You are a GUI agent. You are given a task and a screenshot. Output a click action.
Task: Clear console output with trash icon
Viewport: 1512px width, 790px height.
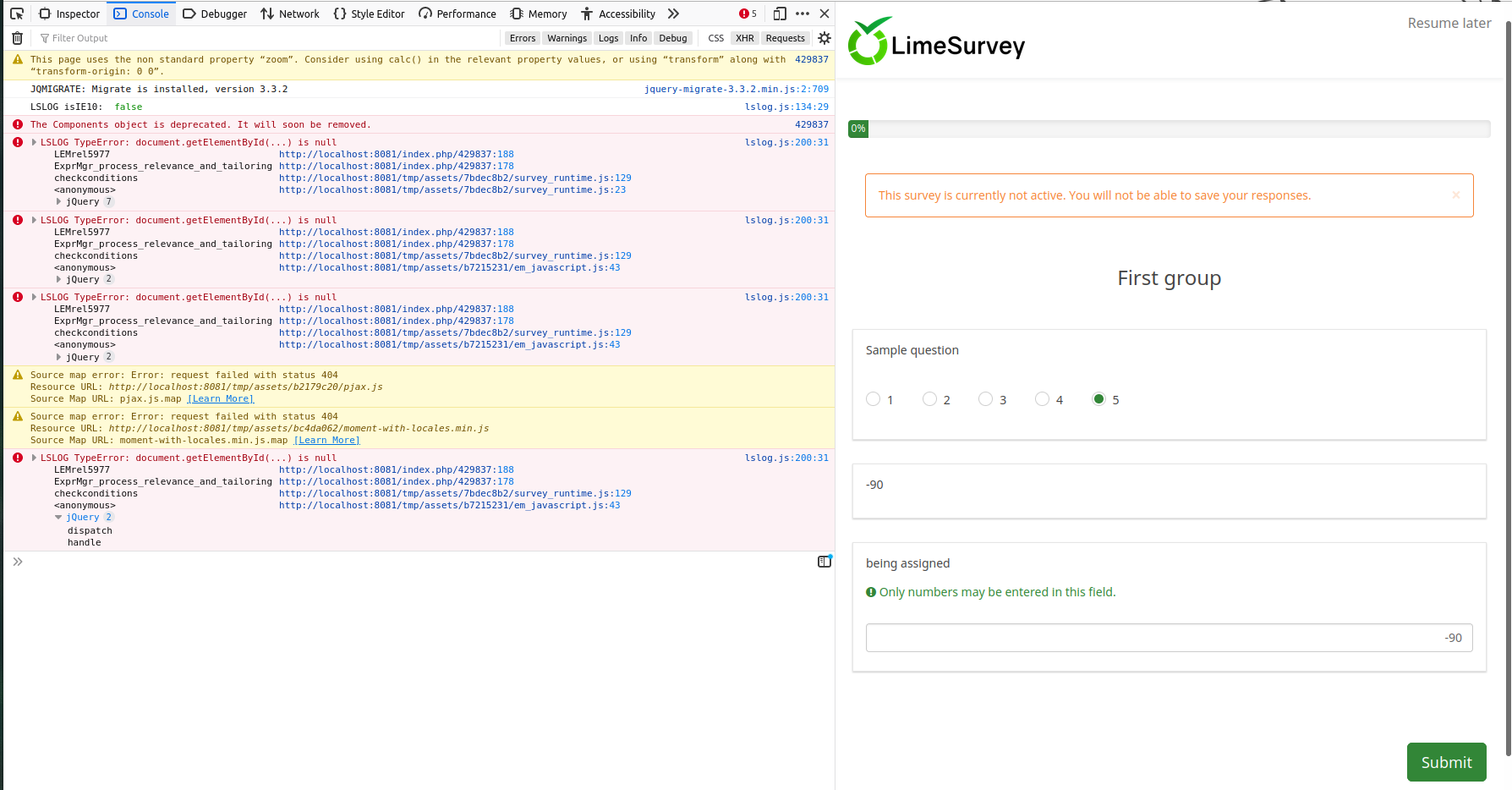point(17,38)
